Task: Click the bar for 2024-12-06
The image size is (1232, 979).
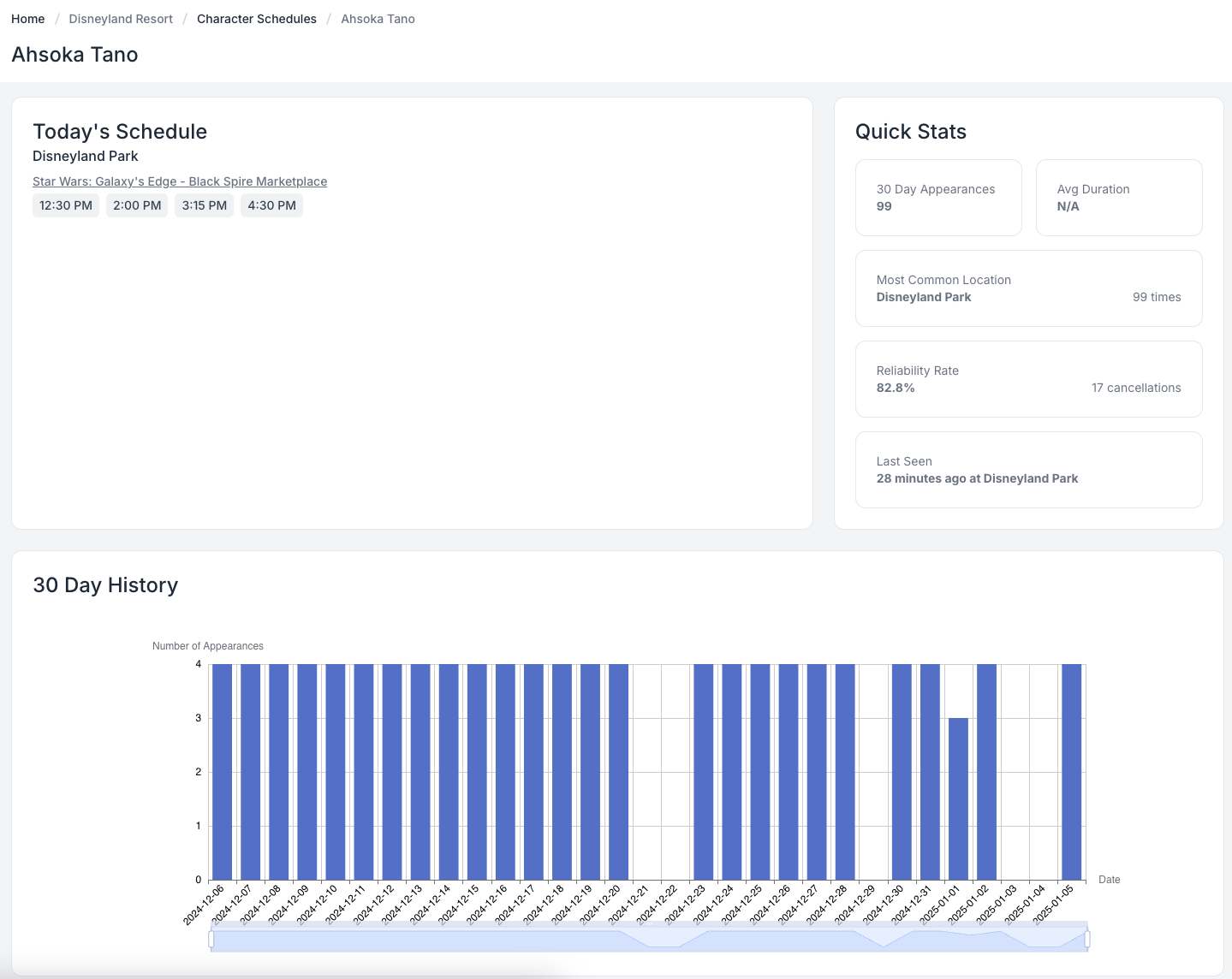Action: coord(223,772)
